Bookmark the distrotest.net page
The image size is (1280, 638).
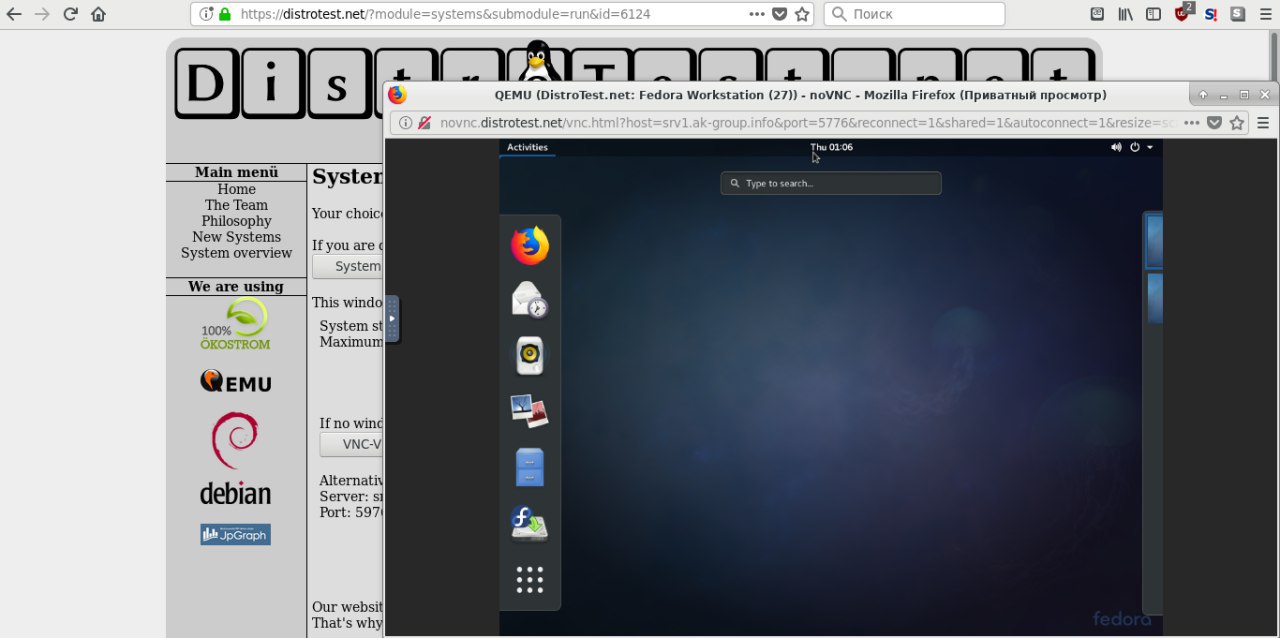(802, 14)
